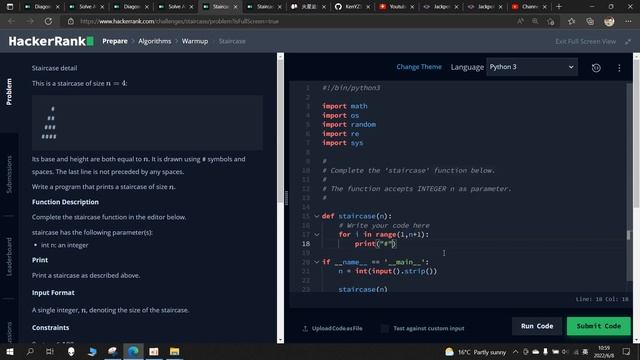This screenshot has height=360, width=640.
Task: Reset code using the history clock icon
Action: click(x=596, y=68)
